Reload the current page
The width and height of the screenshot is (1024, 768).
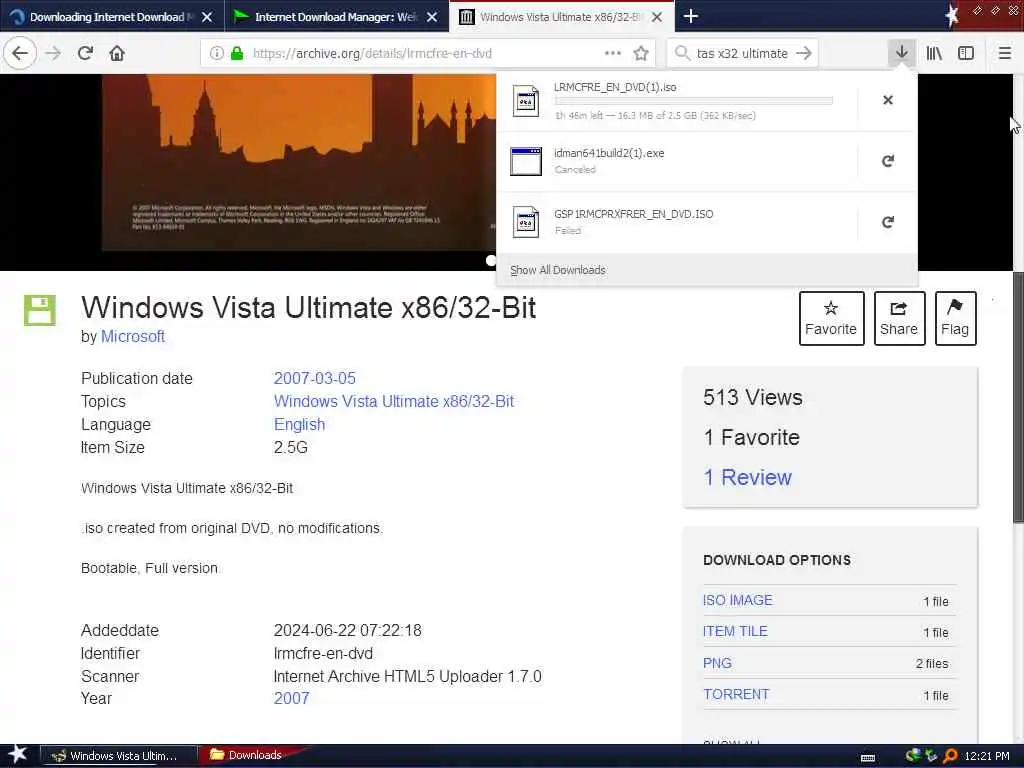click(85, 53)
